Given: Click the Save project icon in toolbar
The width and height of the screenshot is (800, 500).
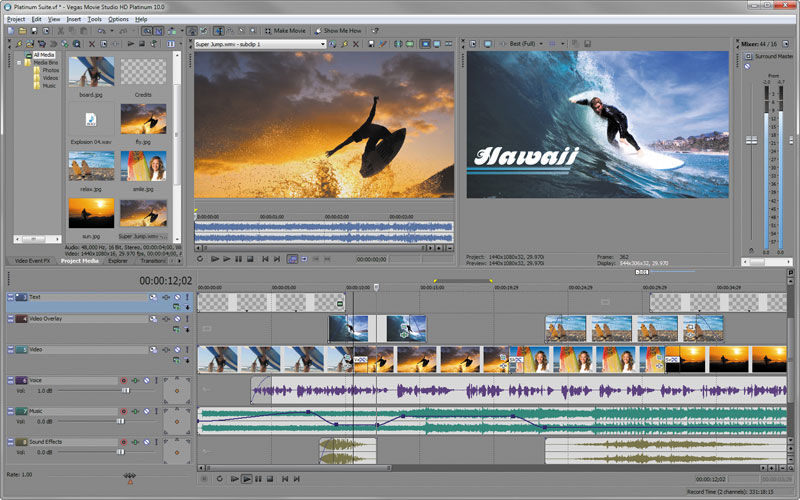Looking at the screenshot, I should pyautogui.click(x=34, y=31).
